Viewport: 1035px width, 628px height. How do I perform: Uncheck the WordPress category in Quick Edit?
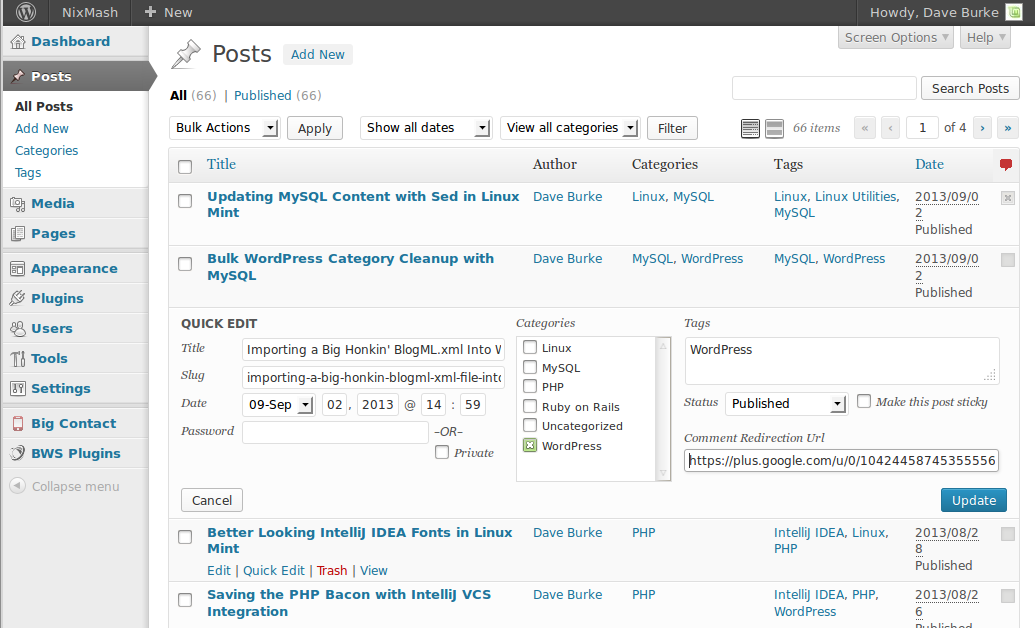pos(529,445)
